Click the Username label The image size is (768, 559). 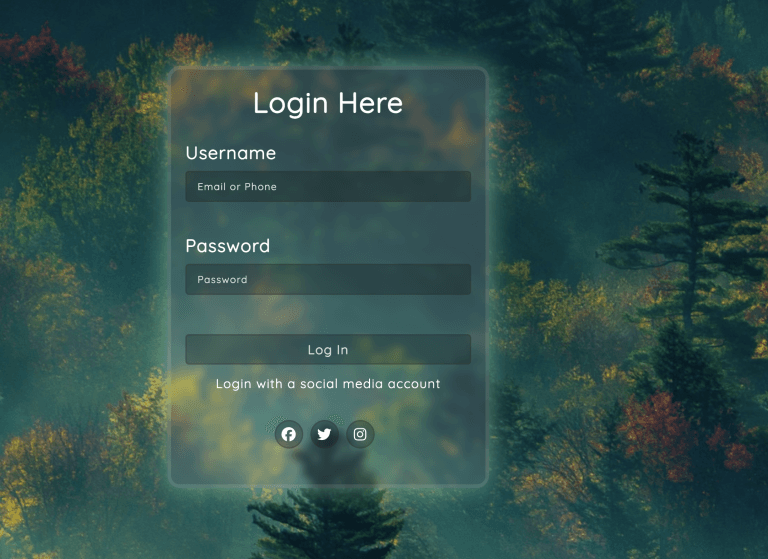pos(231,153)
